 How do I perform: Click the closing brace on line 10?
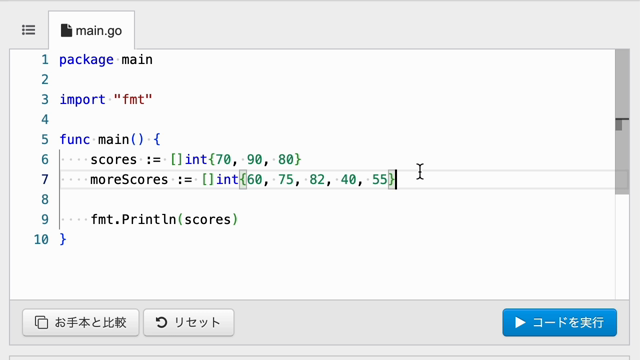[x=63, y=239]
